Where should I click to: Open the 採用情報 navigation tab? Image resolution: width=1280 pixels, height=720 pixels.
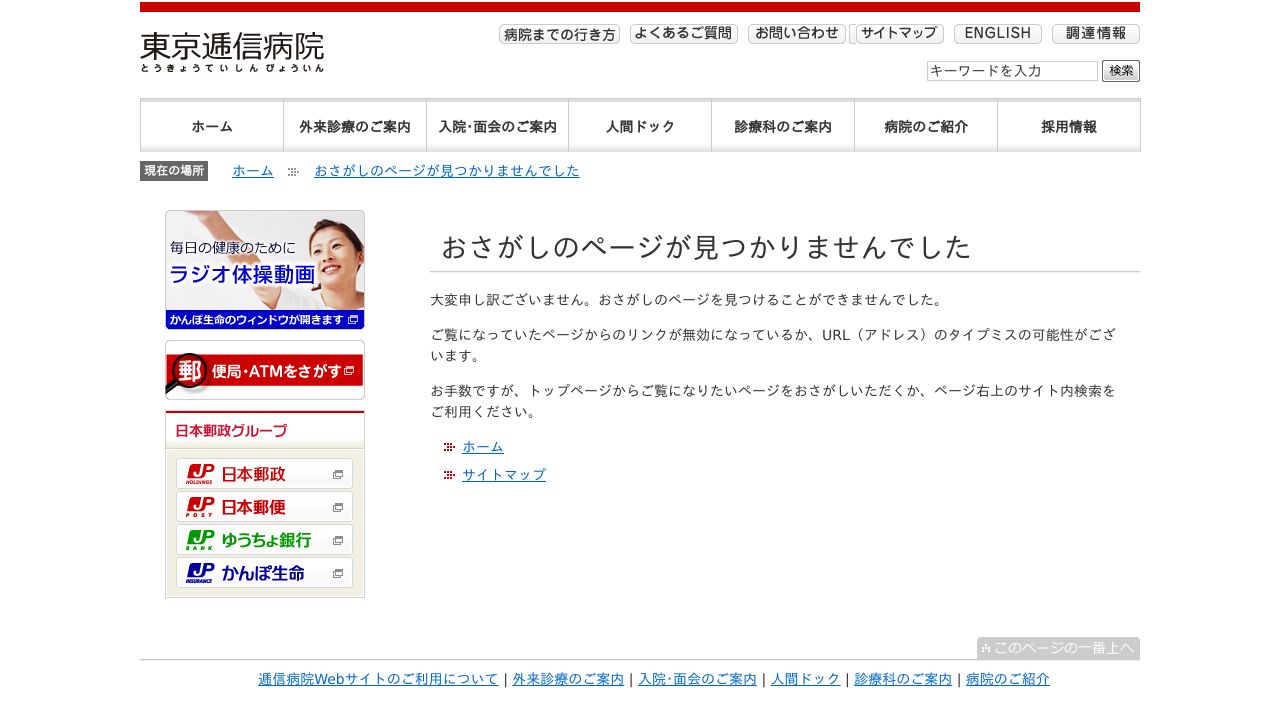(x=1068, y=126)
